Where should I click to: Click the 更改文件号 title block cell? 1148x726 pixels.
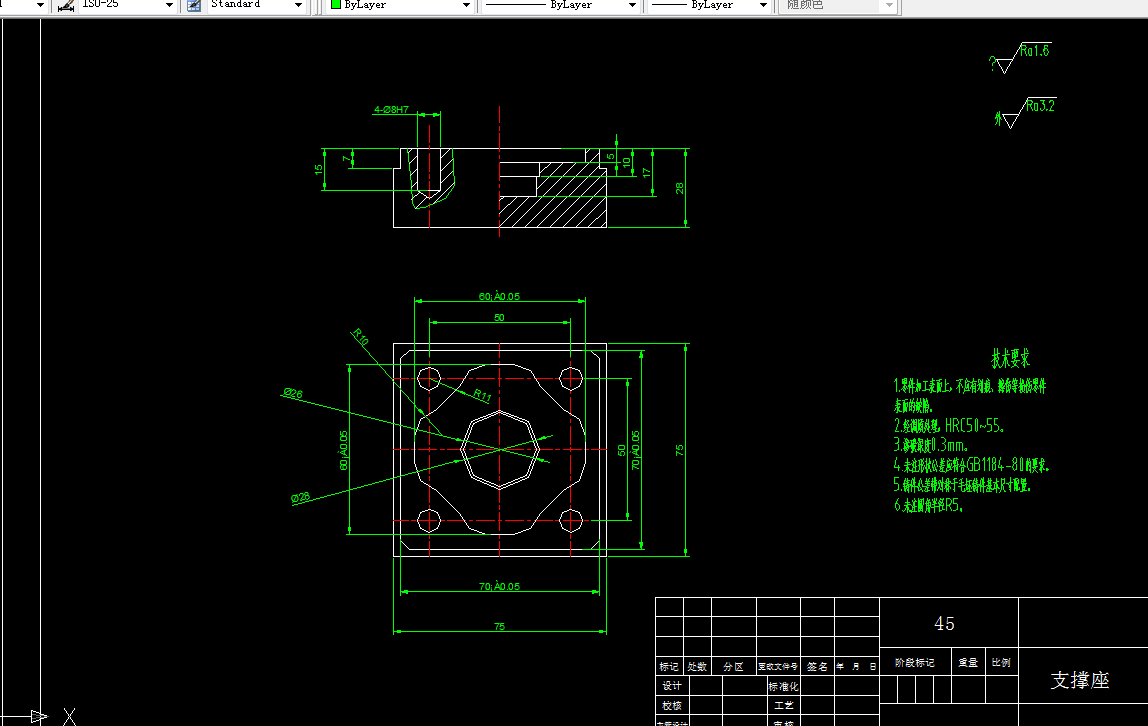[x=778, y=666]
